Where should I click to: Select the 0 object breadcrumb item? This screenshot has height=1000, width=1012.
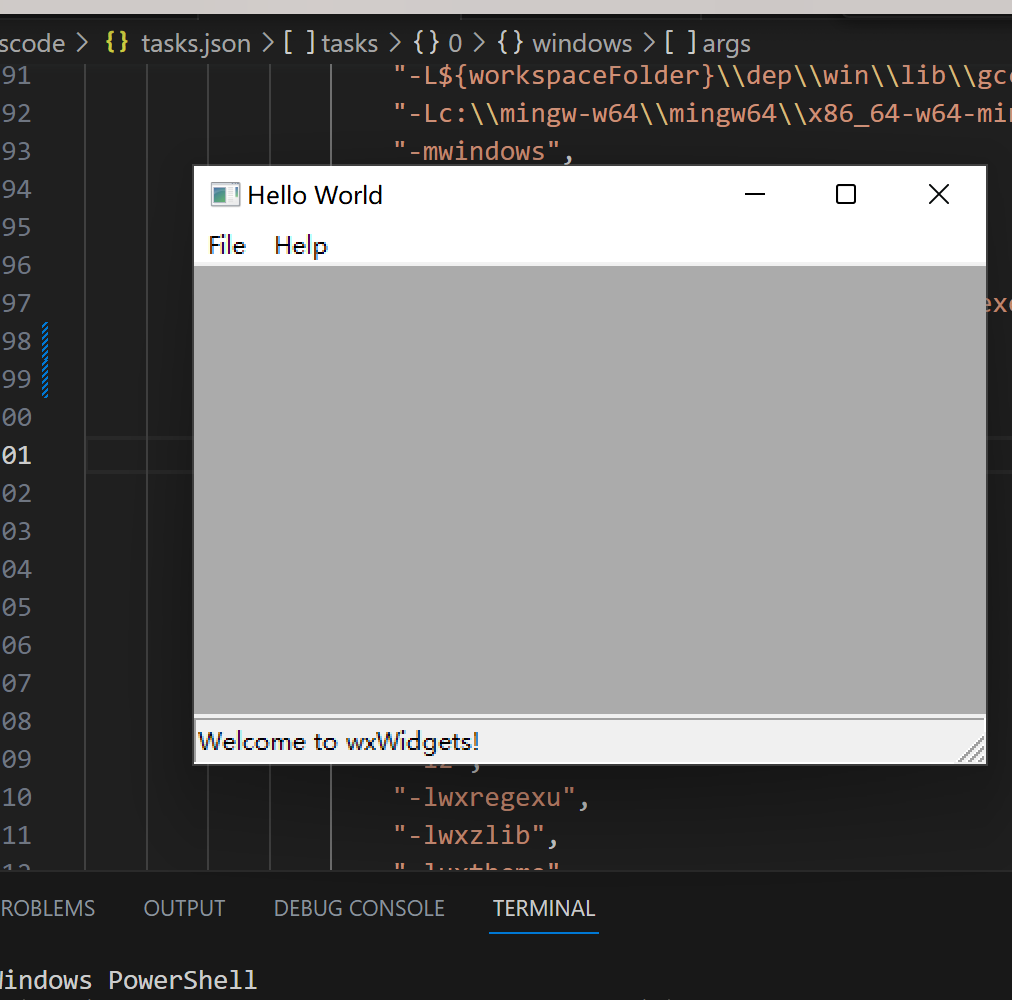pos(455,43)
